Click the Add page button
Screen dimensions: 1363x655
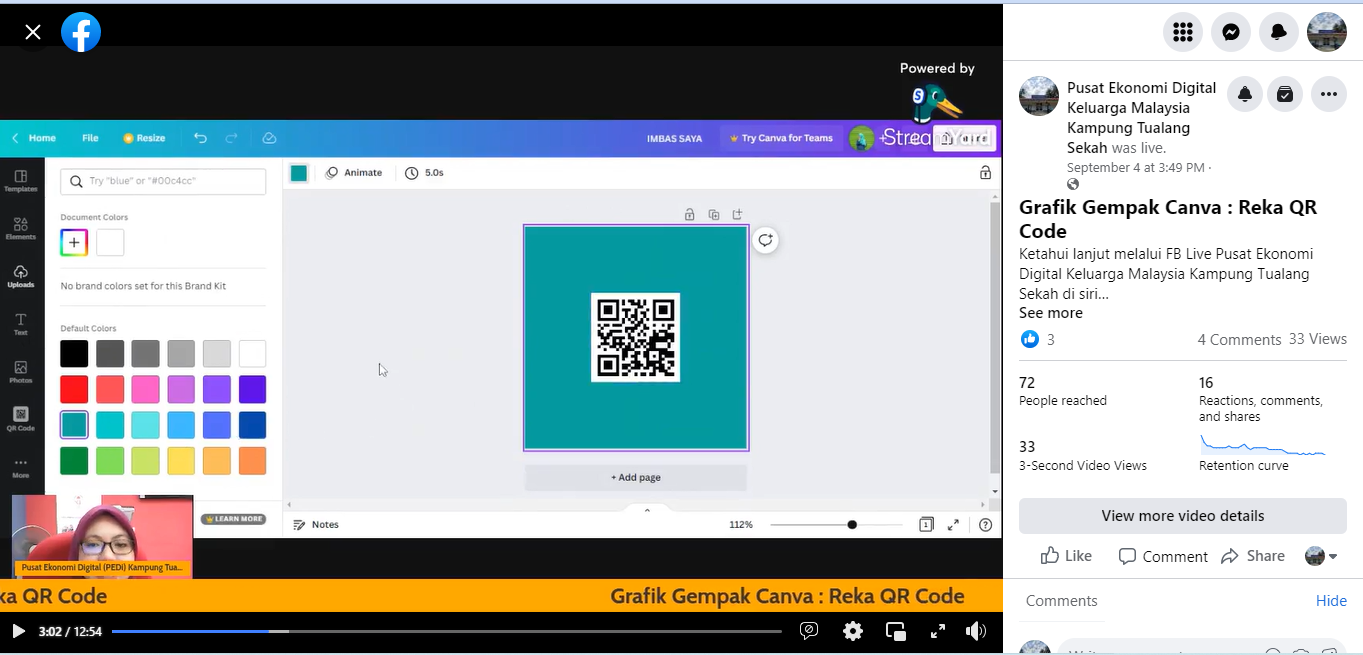636,477
